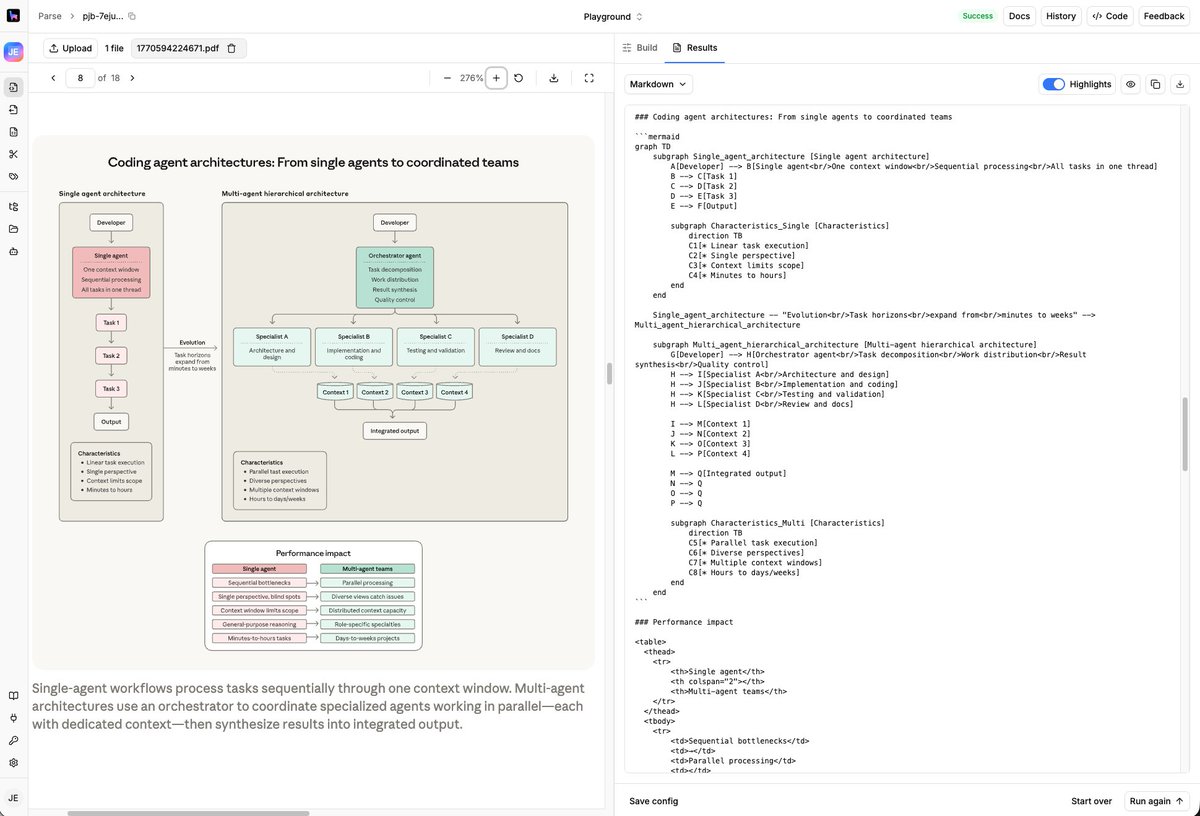The image size is (1200, 816).
Task: Open the Extract sidebar icon with arrow
Action: [x=13, y=109]
